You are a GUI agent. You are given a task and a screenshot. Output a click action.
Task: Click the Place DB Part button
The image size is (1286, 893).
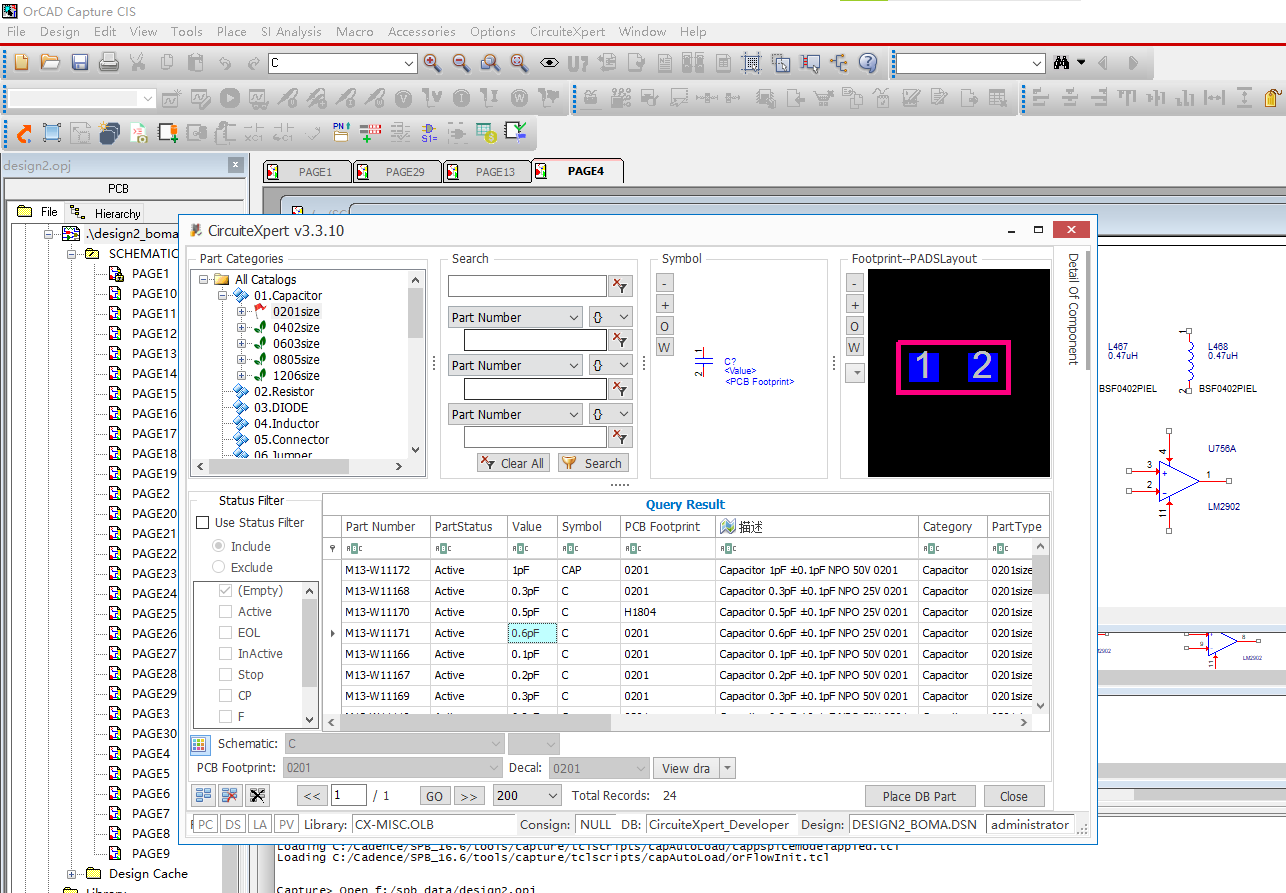coord(919,796)
